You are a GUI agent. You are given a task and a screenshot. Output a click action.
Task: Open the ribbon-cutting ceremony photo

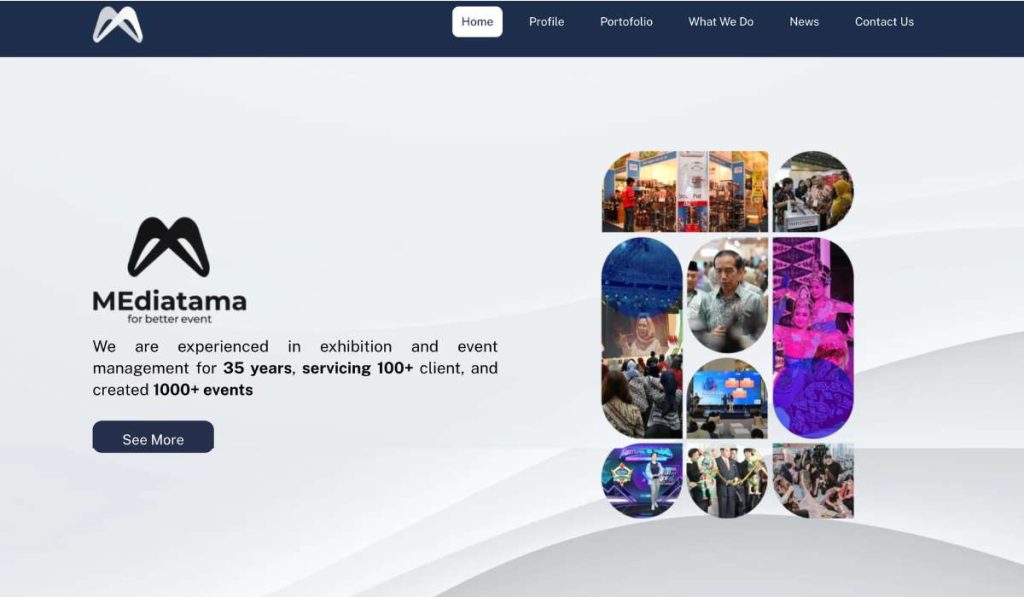point(727,480)
